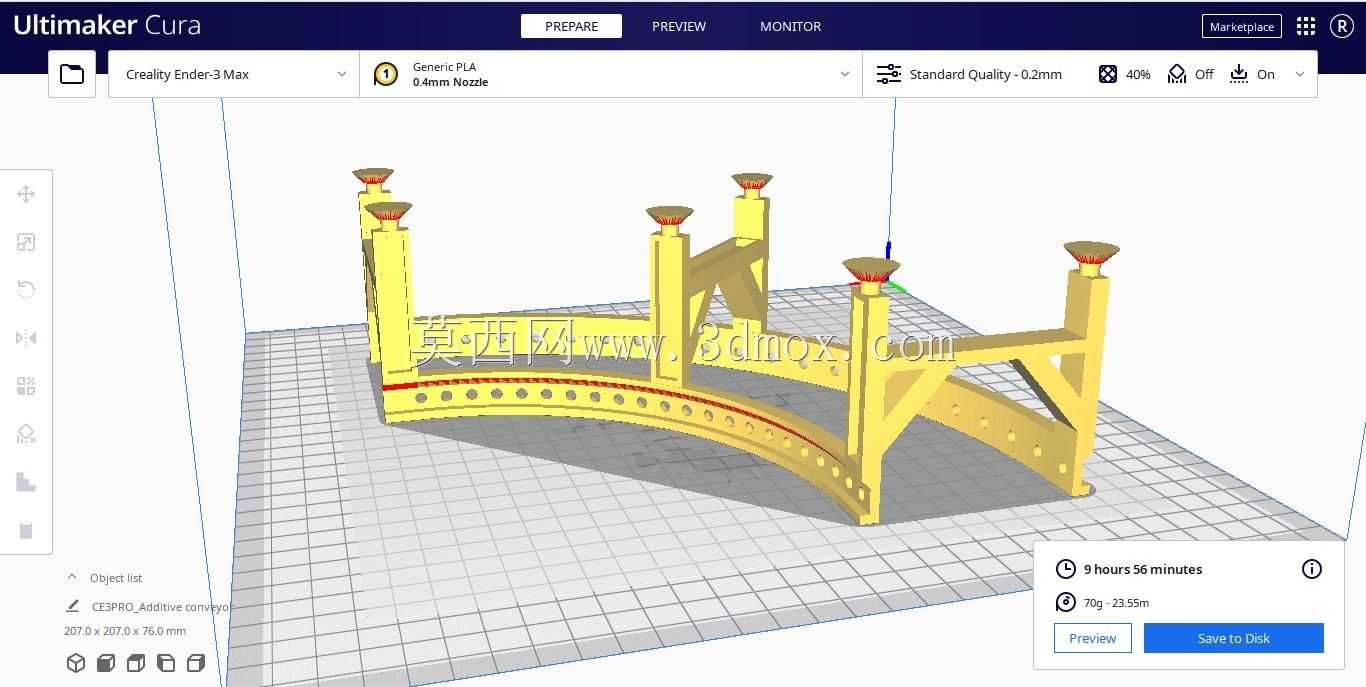The image size is (1366, 687).
Task: Click the material usage spool icon
Action: tap(1066, 602)
